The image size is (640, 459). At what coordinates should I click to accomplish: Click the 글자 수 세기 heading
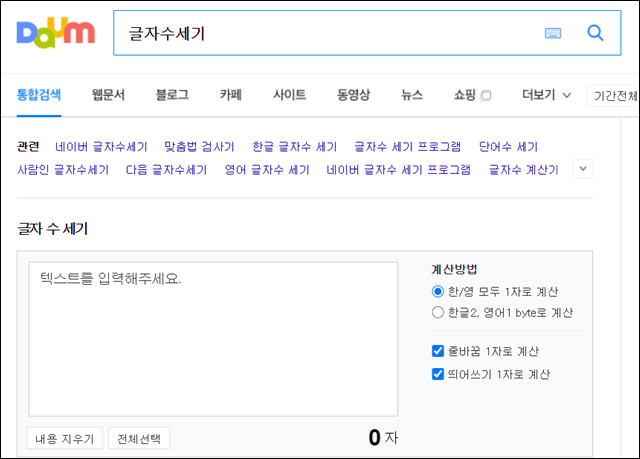(x=52, y=228)
